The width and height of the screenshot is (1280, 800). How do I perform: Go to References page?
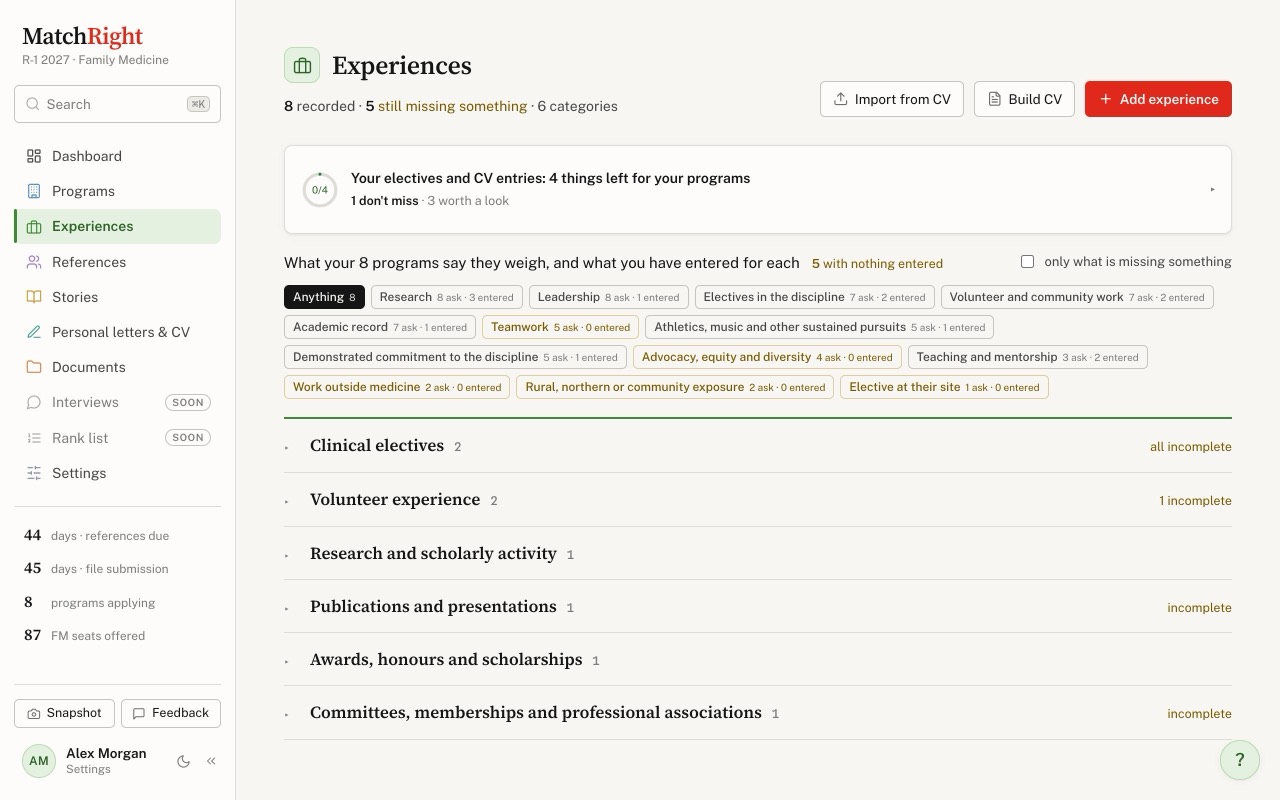point(117,262)
